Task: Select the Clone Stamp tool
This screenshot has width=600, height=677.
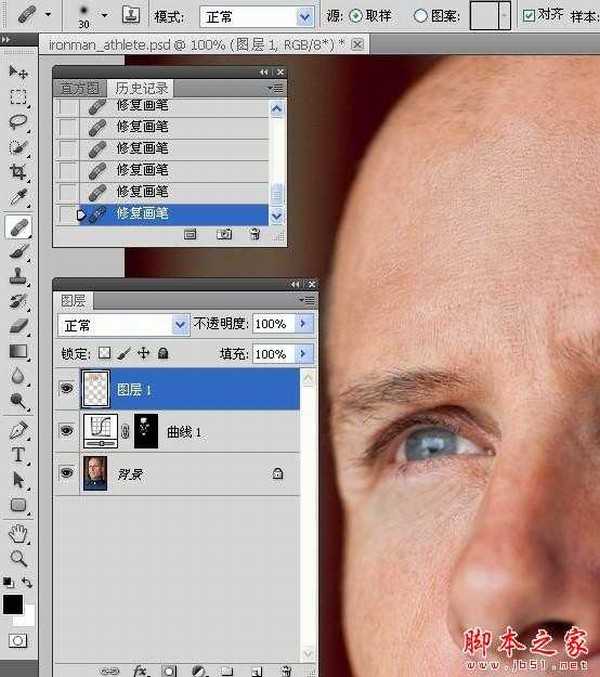Action: (x=18, y=276)
